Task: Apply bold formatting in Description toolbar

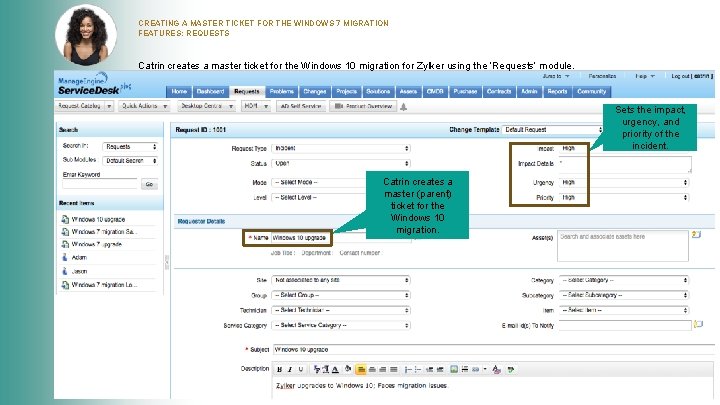Action: point(279,370)
